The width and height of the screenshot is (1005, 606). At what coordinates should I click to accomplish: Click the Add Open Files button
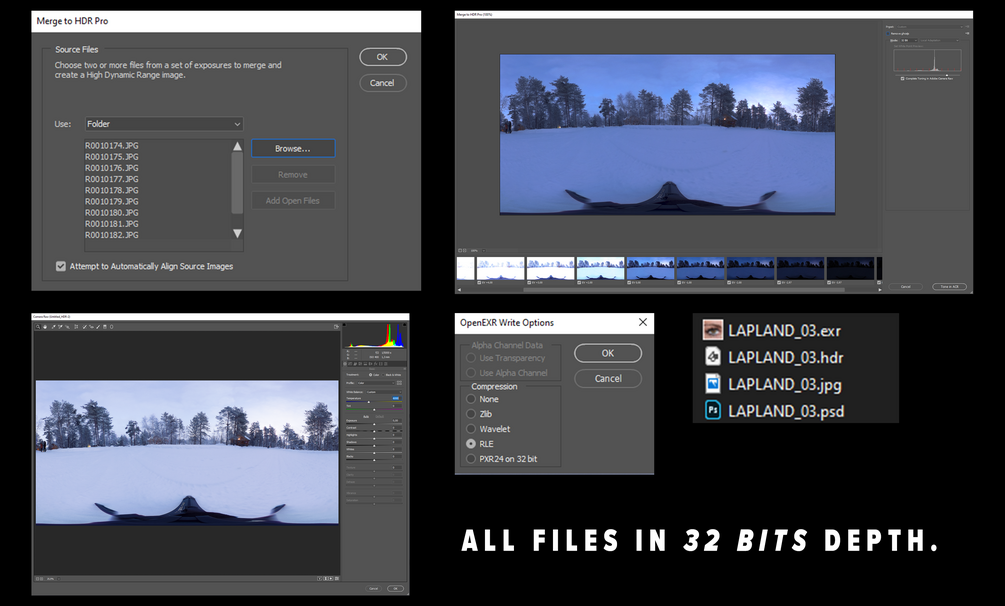coord(293,201)
